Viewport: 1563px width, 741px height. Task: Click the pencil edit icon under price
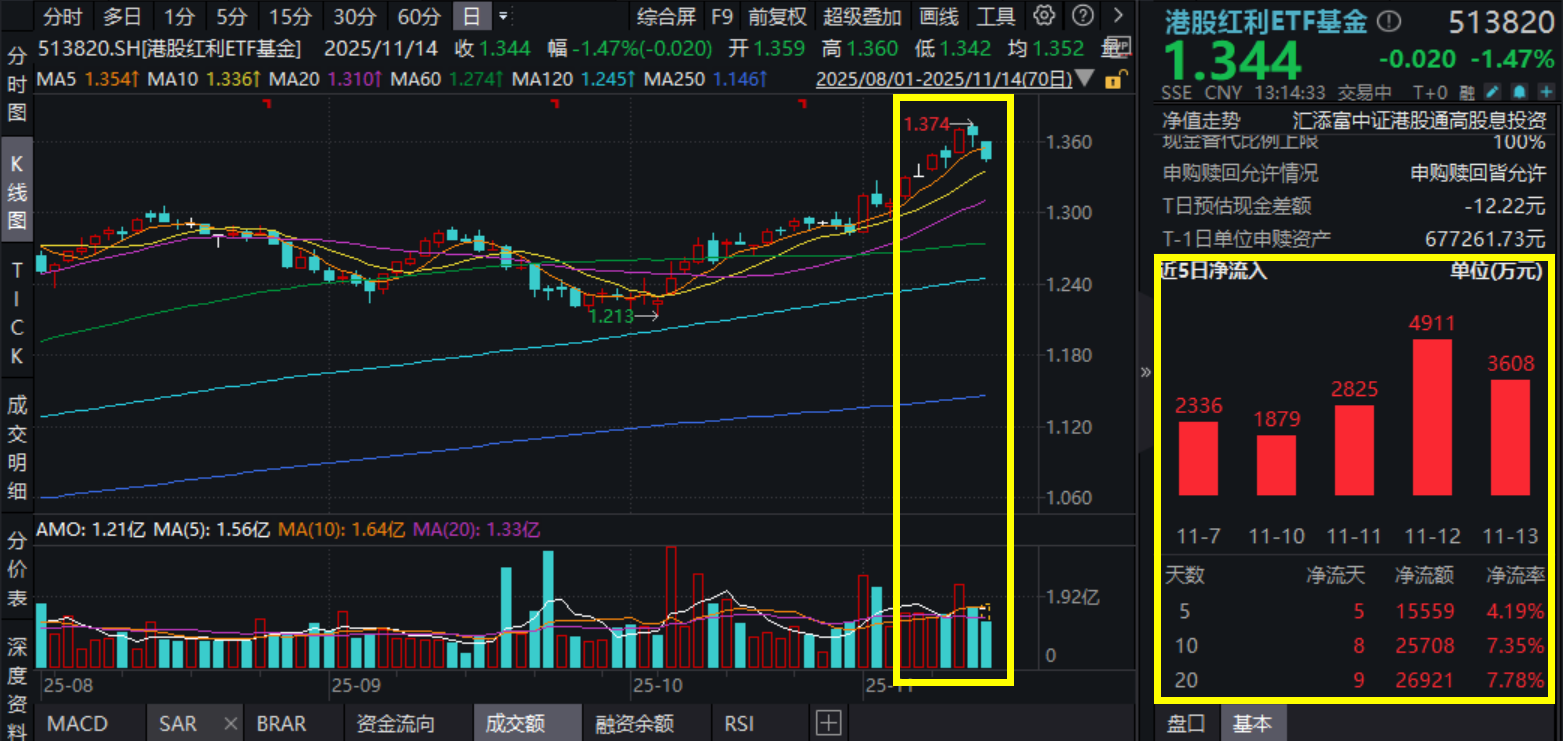click(x=1495, y=93)
